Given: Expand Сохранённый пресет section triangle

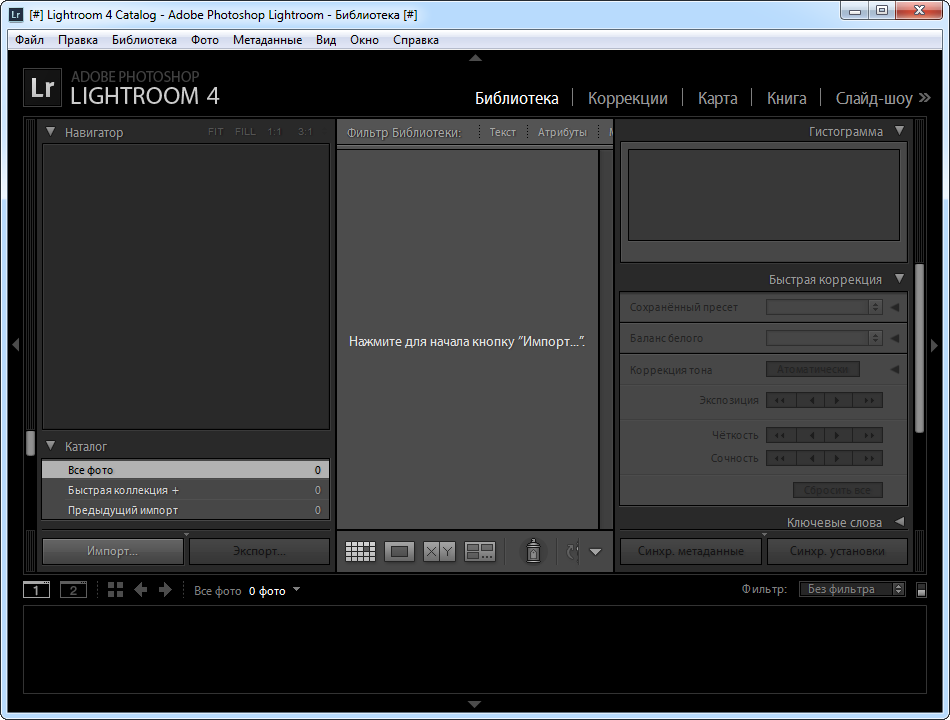Looking at the screenshot, I should pos(895,307).
